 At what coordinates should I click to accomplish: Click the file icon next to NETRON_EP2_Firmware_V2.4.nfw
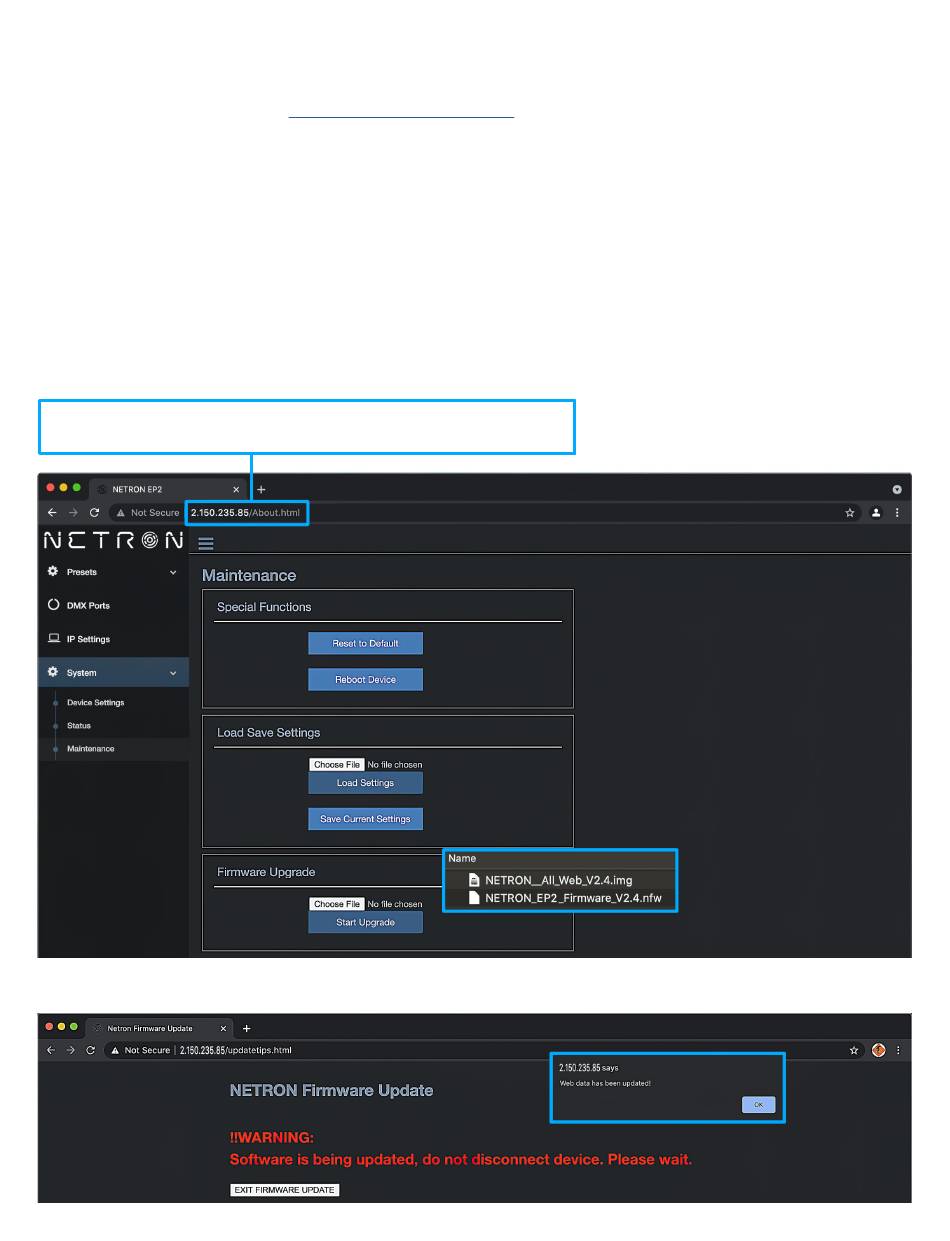[474, 898]
